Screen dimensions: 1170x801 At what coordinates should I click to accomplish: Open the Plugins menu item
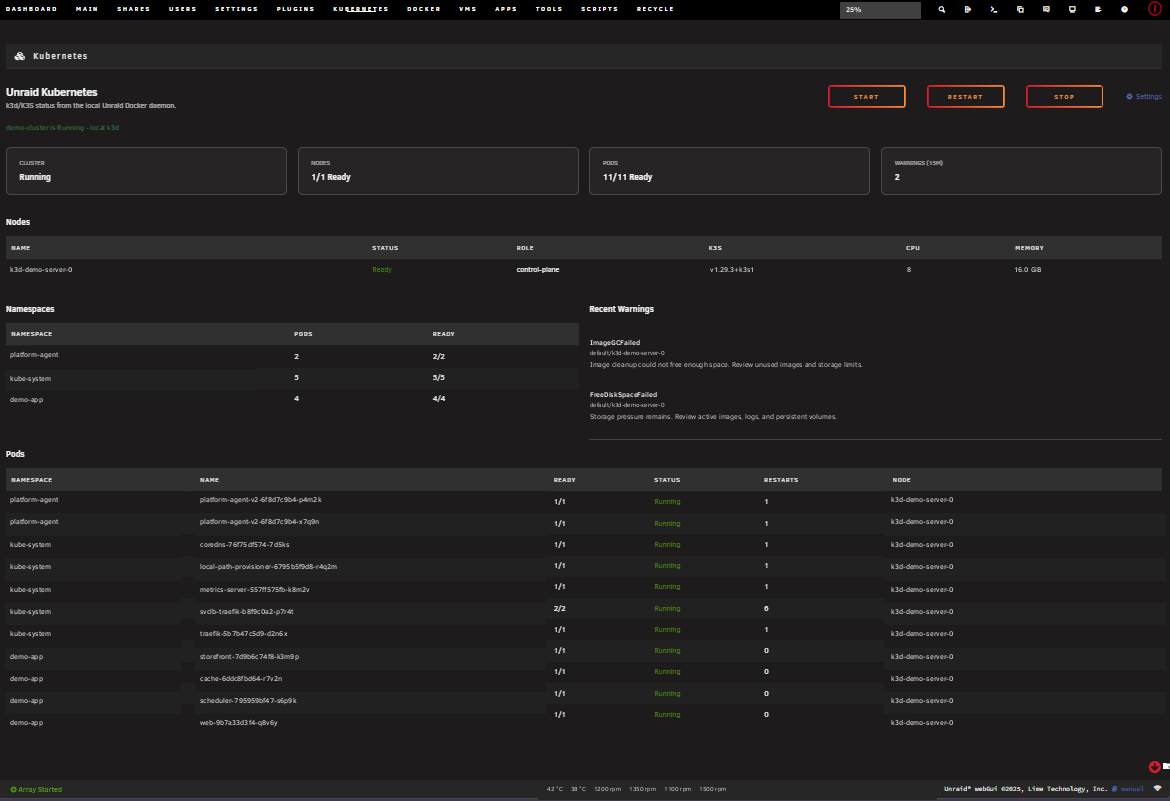click(x=295, y=9)
